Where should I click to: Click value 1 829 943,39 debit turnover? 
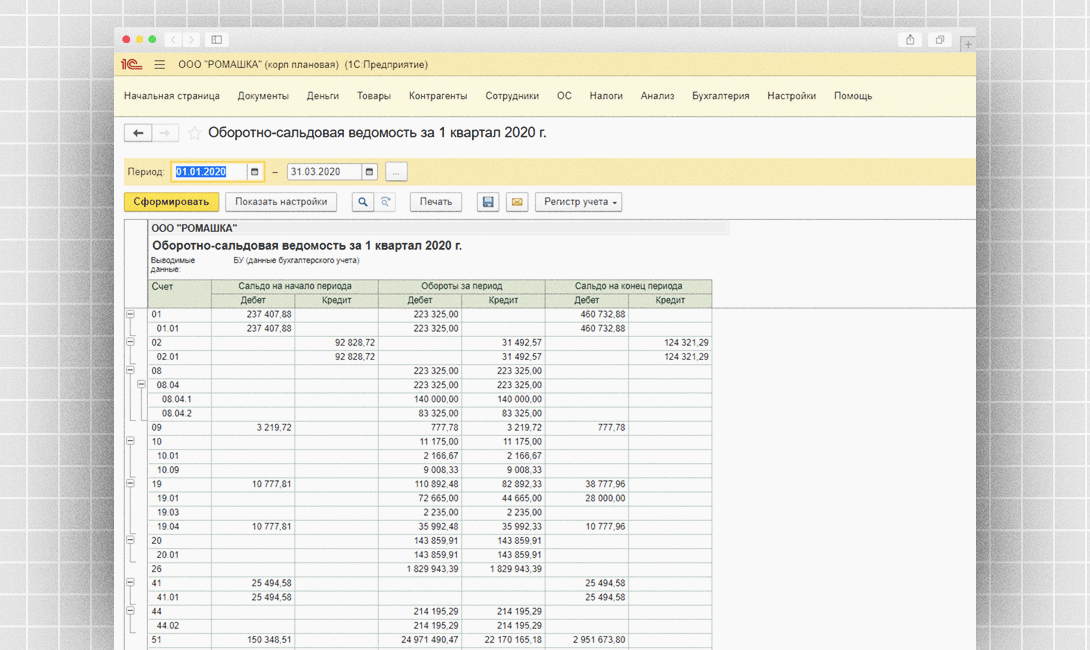click(432, 569)
